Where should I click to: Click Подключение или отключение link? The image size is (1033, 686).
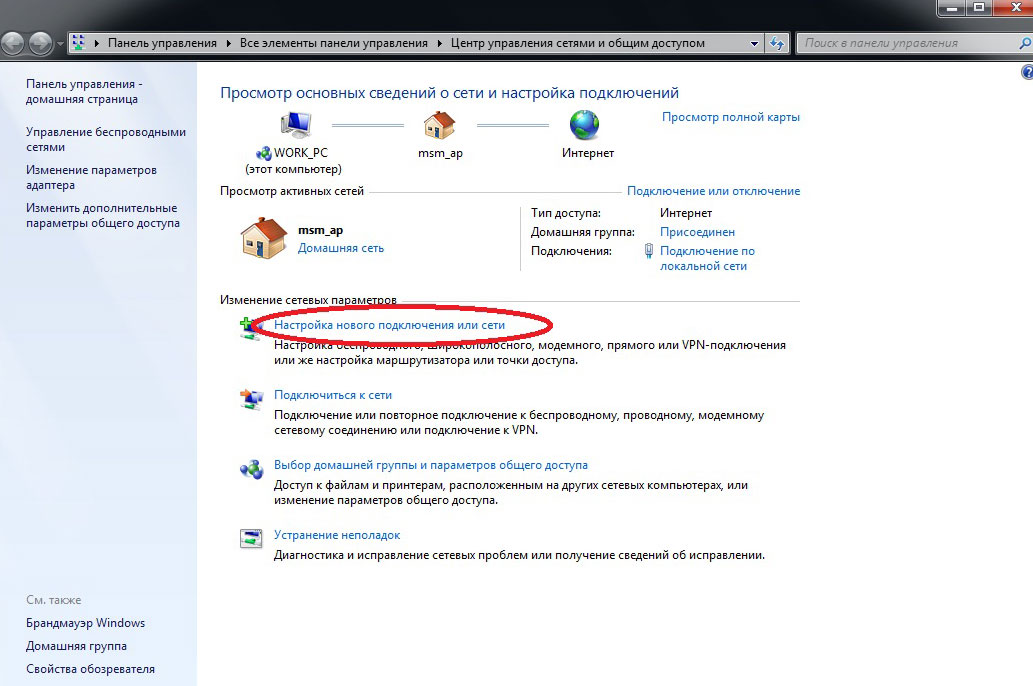coord(713,190)
